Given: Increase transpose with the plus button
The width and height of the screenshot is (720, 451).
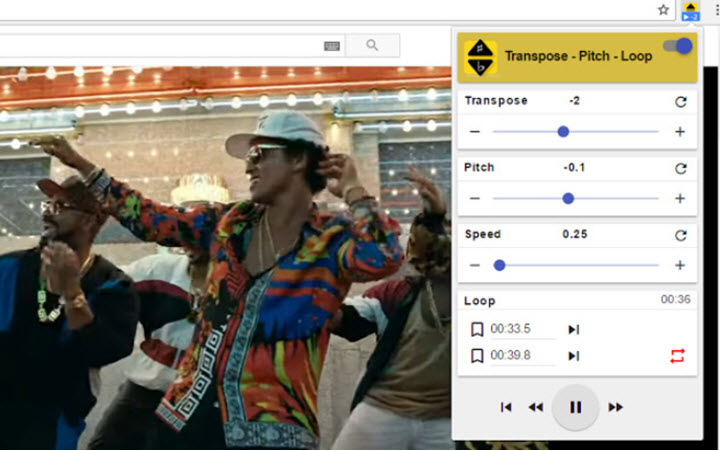Looking at the screenshot, I should coord(680,132).
